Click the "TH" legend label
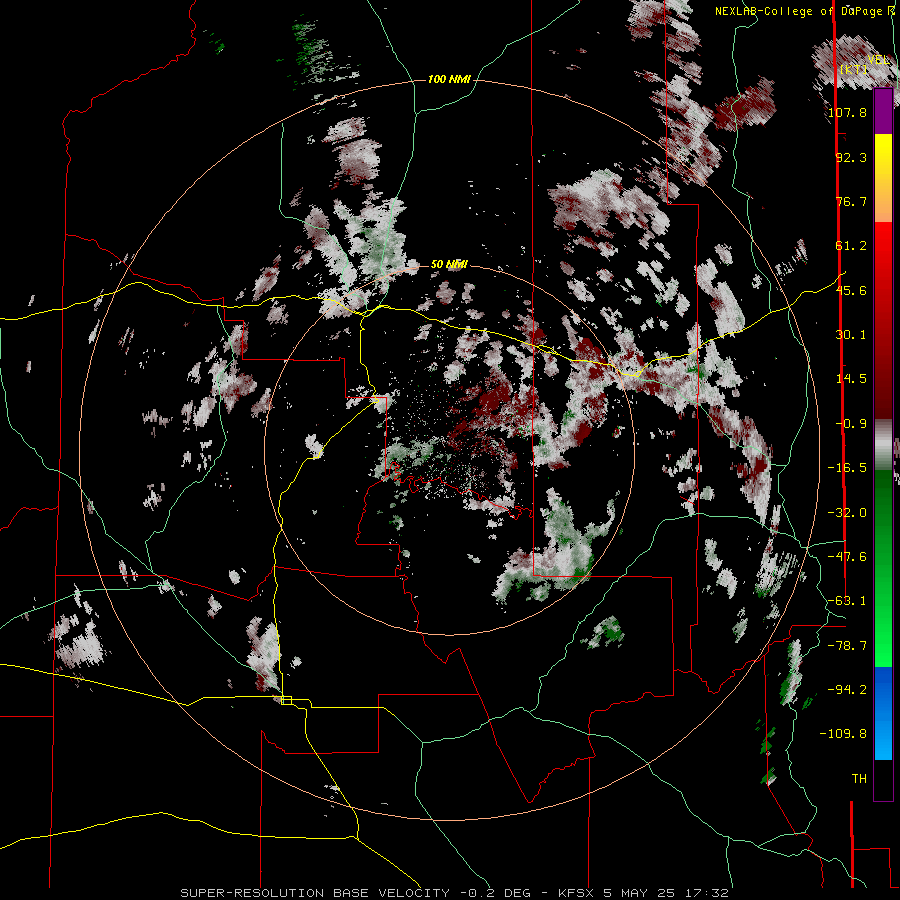 coord(859,779)
